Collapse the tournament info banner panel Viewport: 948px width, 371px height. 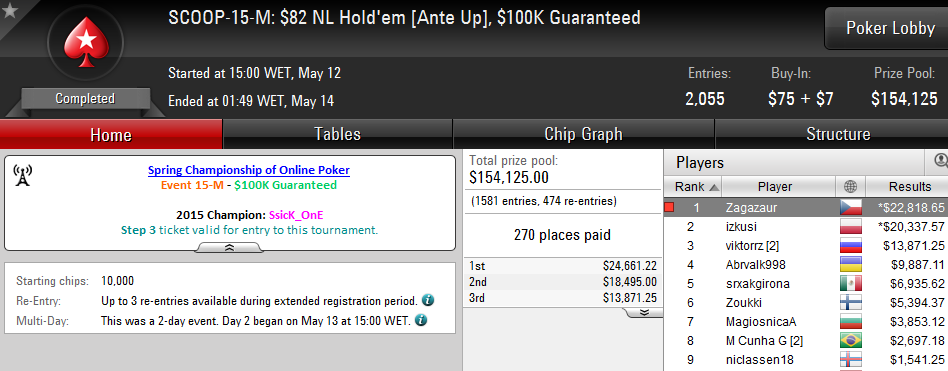(229, 248)
